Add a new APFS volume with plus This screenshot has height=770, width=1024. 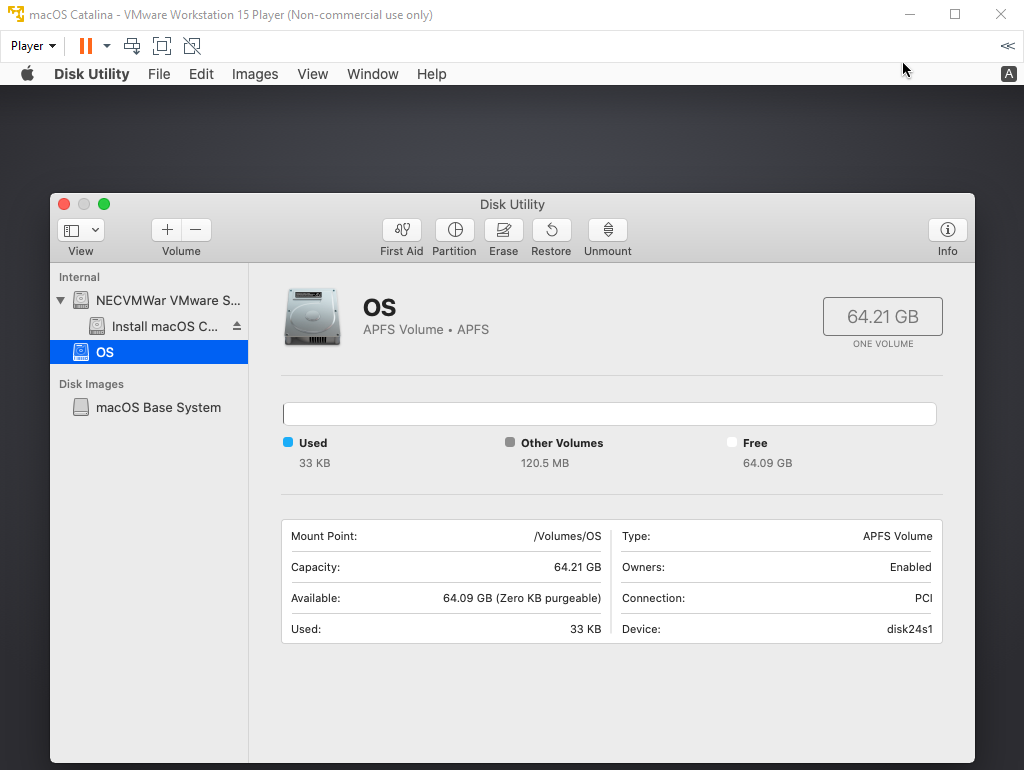pyautogui.click(x=167, y=230)
